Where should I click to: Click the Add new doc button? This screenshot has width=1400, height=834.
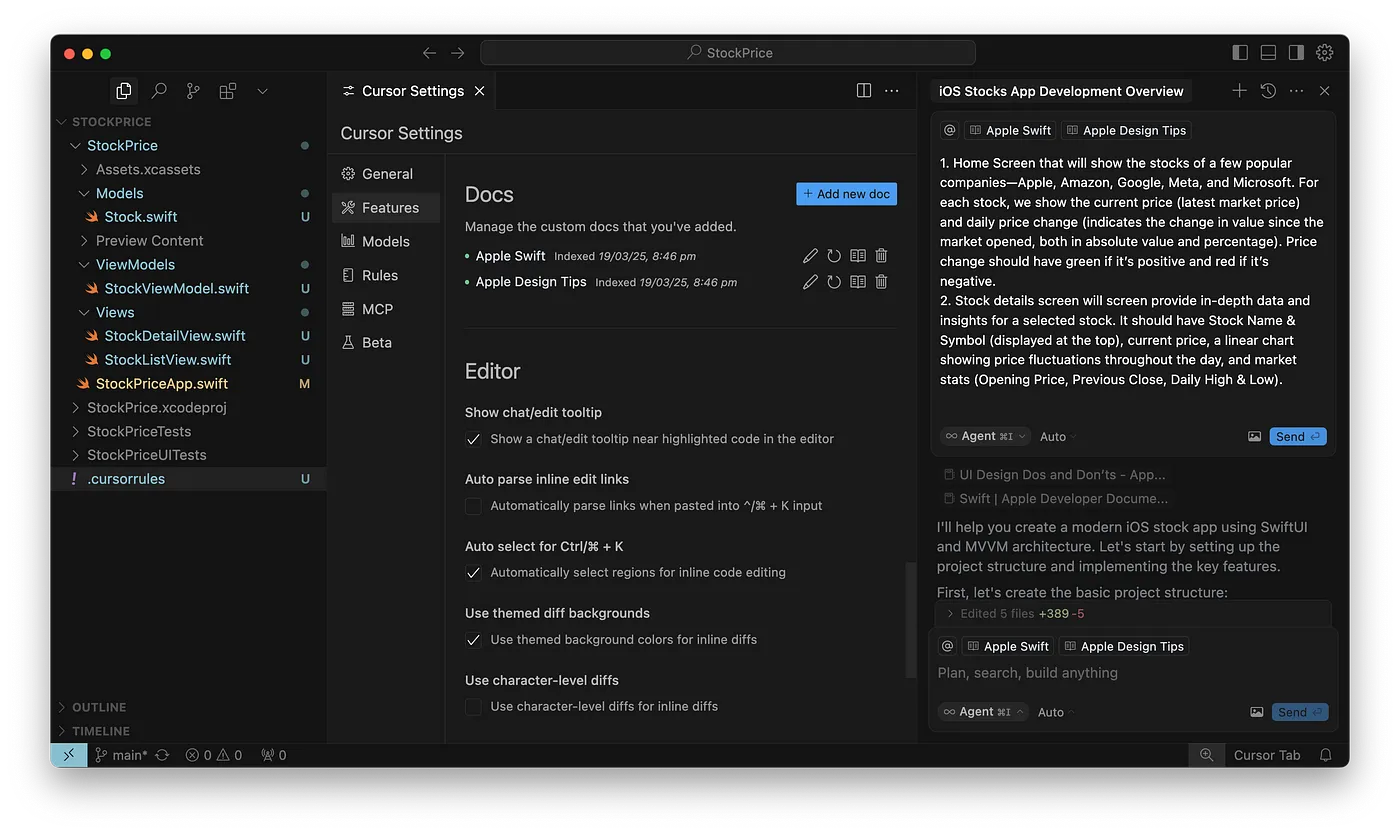[846, 194]
